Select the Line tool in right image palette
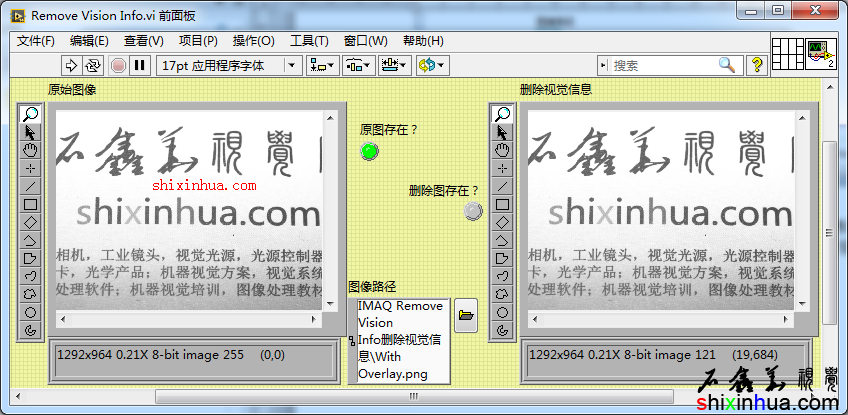Viewport: 848px width, 415px height. [x=502, y=186]
